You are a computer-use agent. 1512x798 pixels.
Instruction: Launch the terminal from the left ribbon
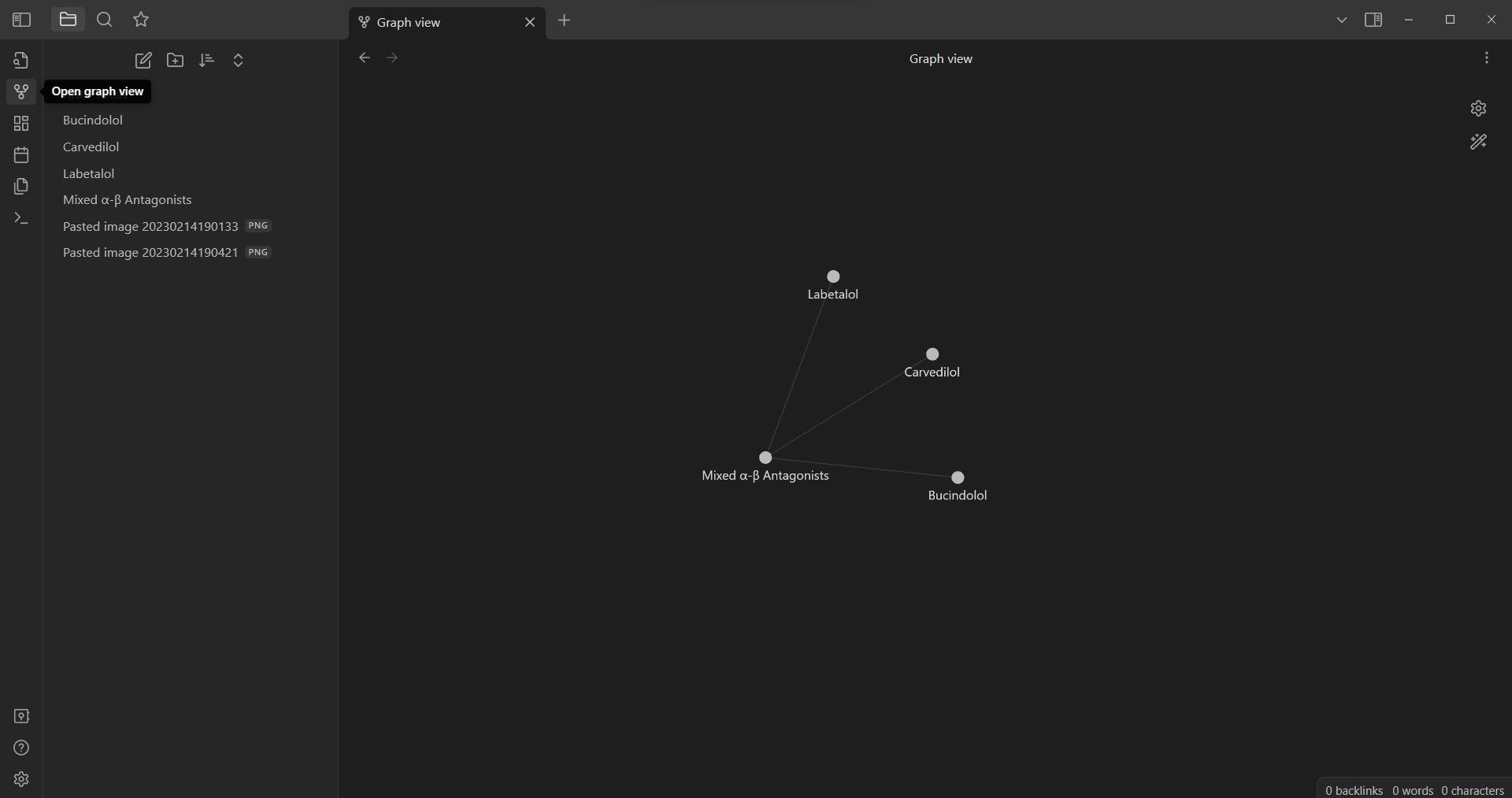[x=21, y=218]
